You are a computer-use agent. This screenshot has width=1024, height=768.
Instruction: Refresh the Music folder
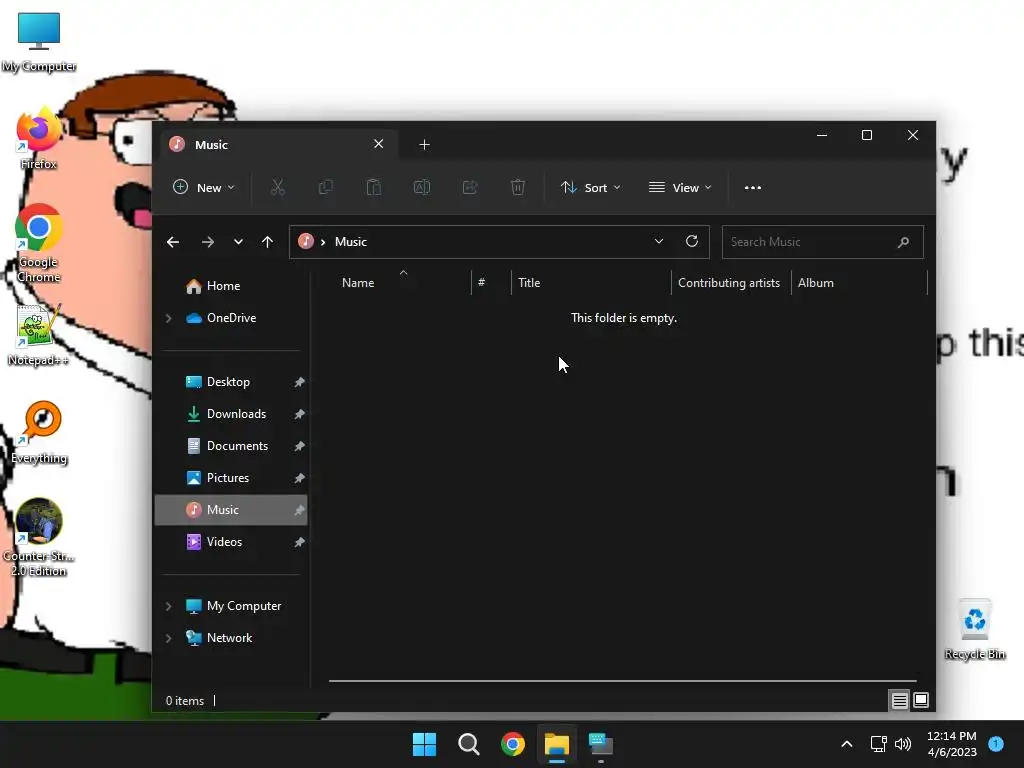pos(692,241)
